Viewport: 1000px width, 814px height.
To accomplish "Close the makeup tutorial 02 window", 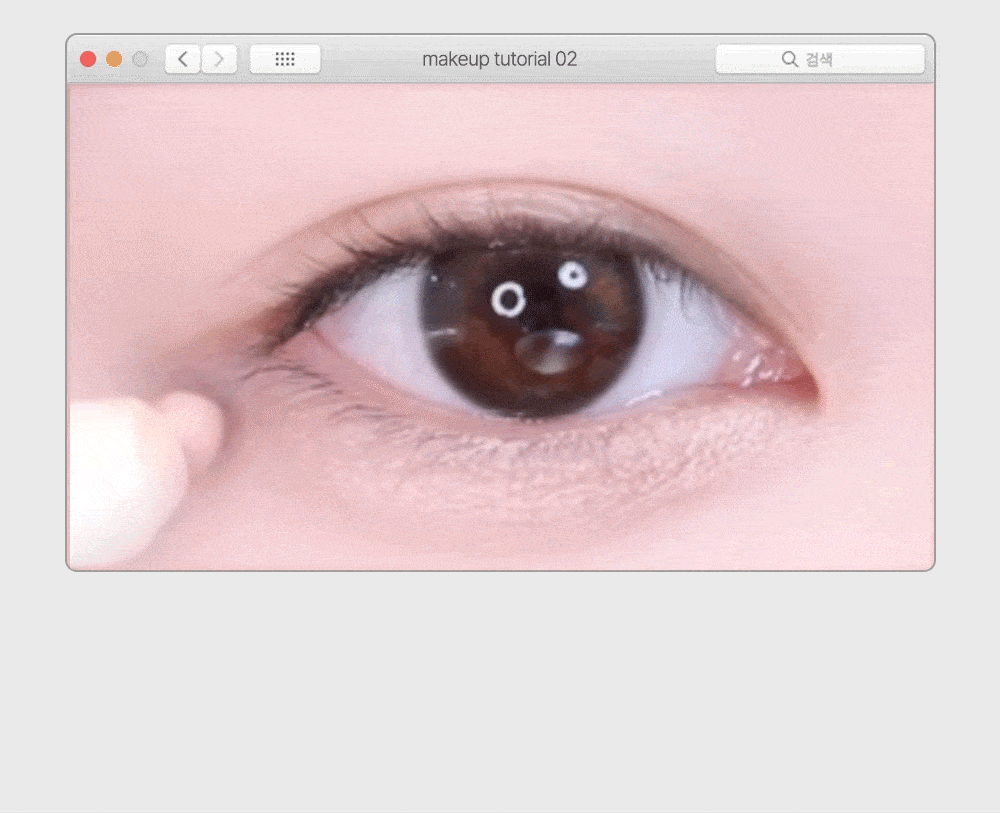I will coord(88,59).
